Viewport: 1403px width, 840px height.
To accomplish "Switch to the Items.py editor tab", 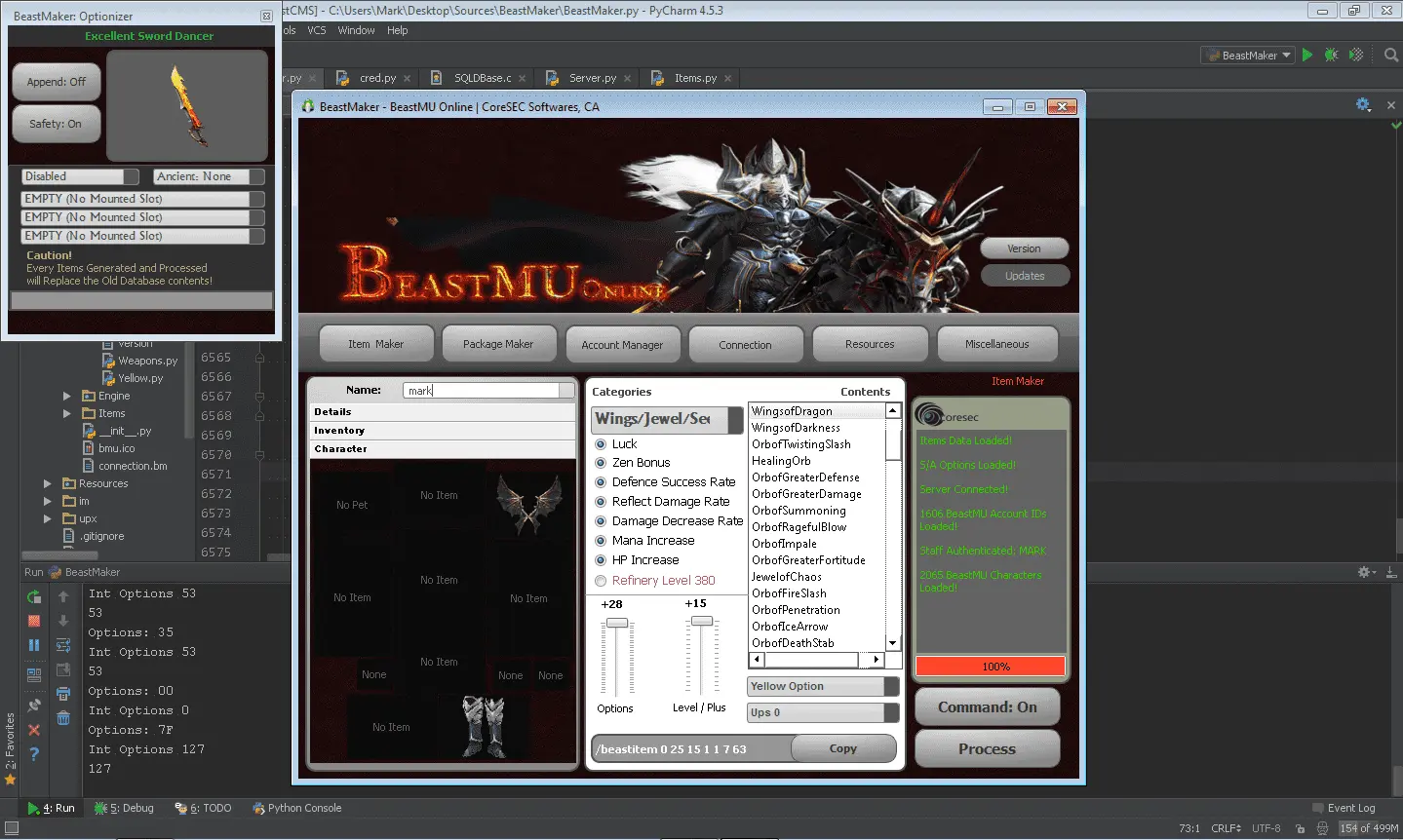I will 692,78.
